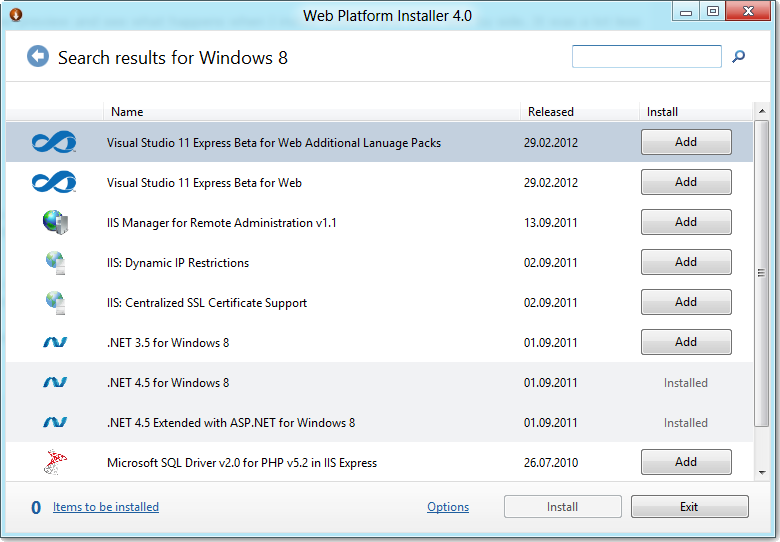The image size is (780, 542).
Task: Sort by the Released column header
Action: click(x=580, y=112)
